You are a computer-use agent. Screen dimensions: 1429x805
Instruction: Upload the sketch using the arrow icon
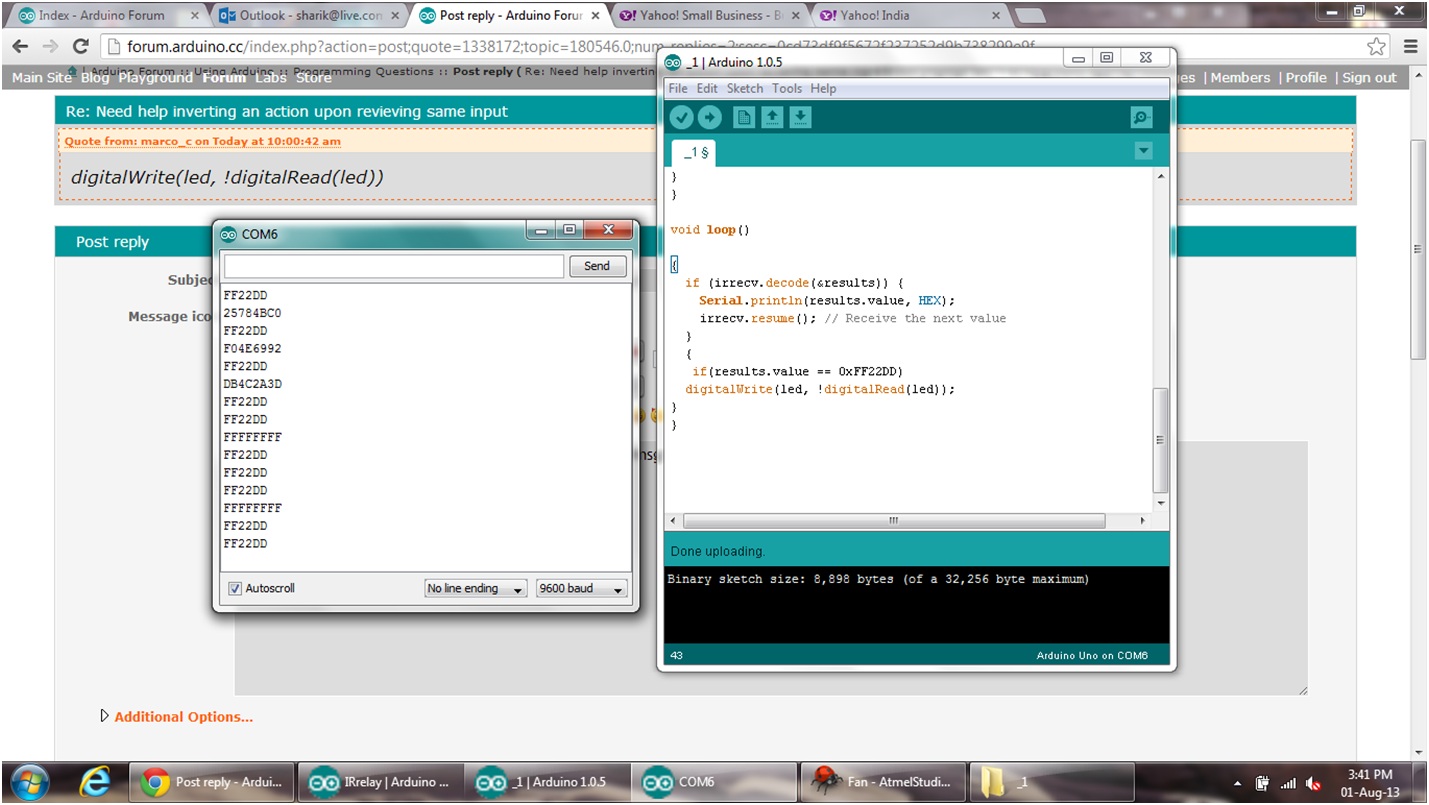pos(709,117)
